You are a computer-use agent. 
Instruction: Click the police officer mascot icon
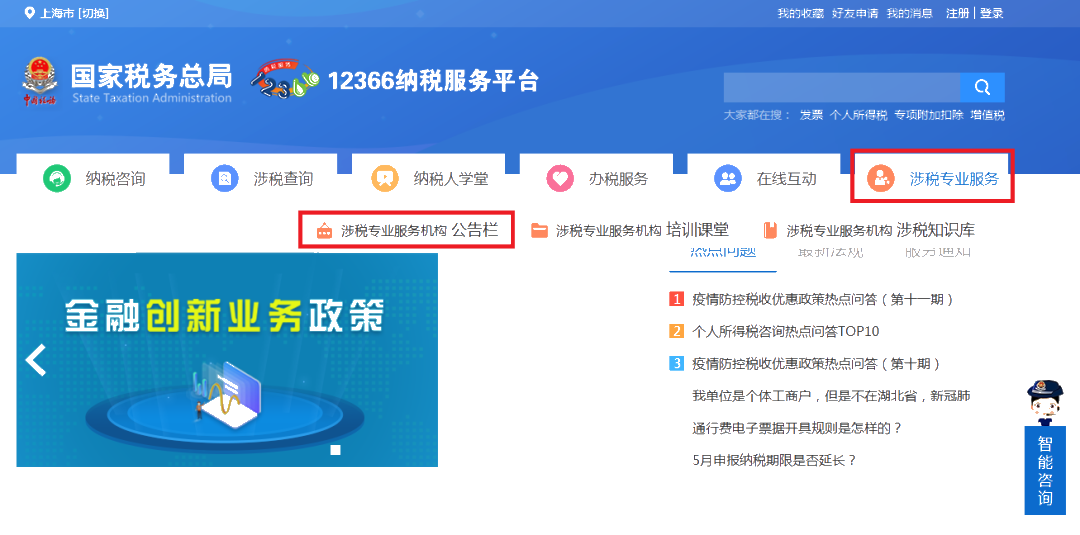coord(1045,403)
